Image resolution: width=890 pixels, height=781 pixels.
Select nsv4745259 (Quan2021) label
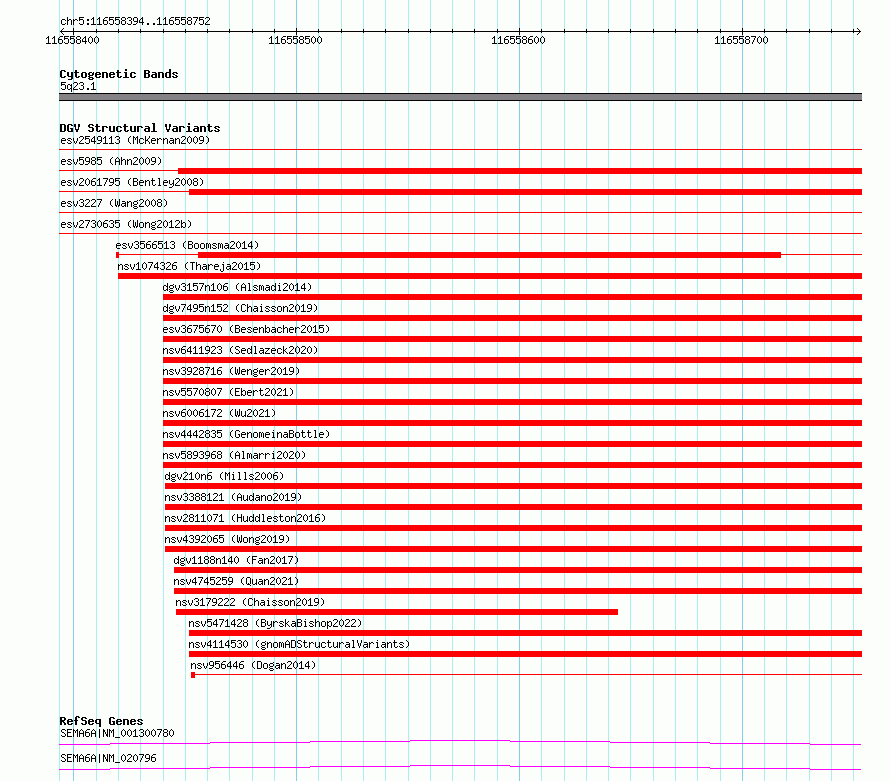[x=236, y=581]
